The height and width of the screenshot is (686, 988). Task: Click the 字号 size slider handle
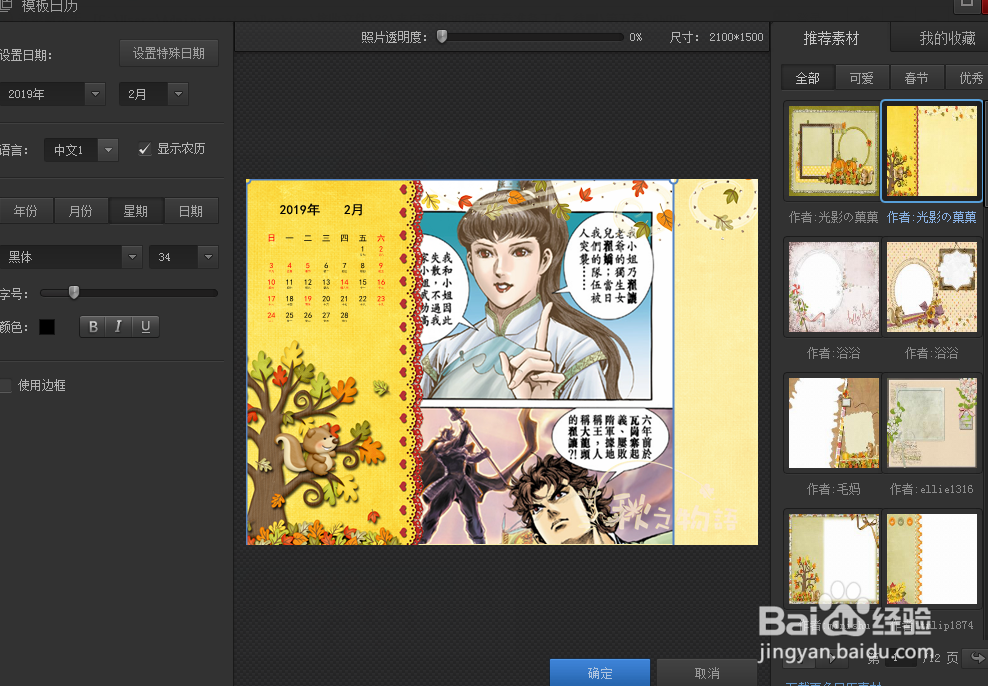tap(74, 292)
